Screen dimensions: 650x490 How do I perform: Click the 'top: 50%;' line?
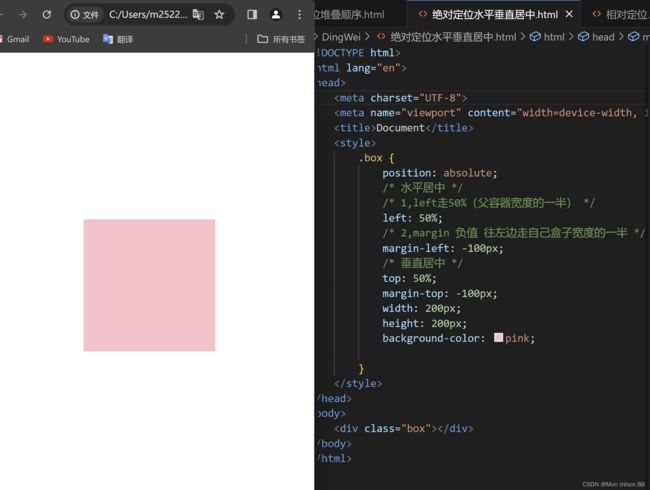(409, 278)
